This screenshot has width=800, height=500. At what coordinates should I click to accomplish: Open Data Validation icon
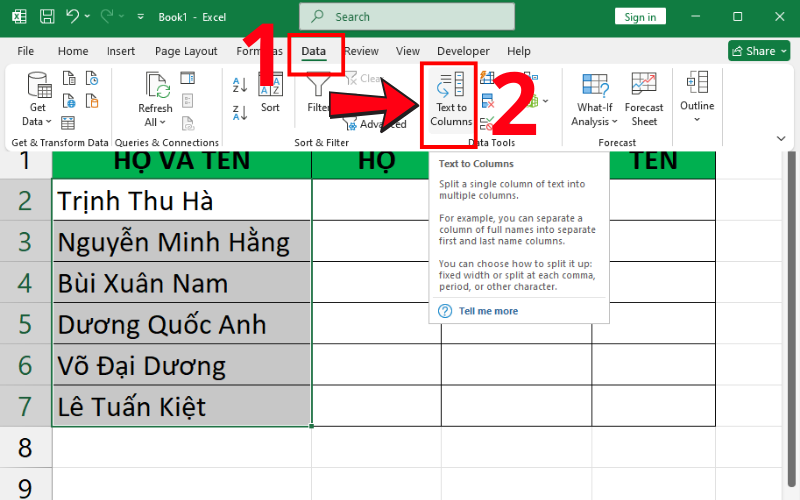tap(487, 123)
